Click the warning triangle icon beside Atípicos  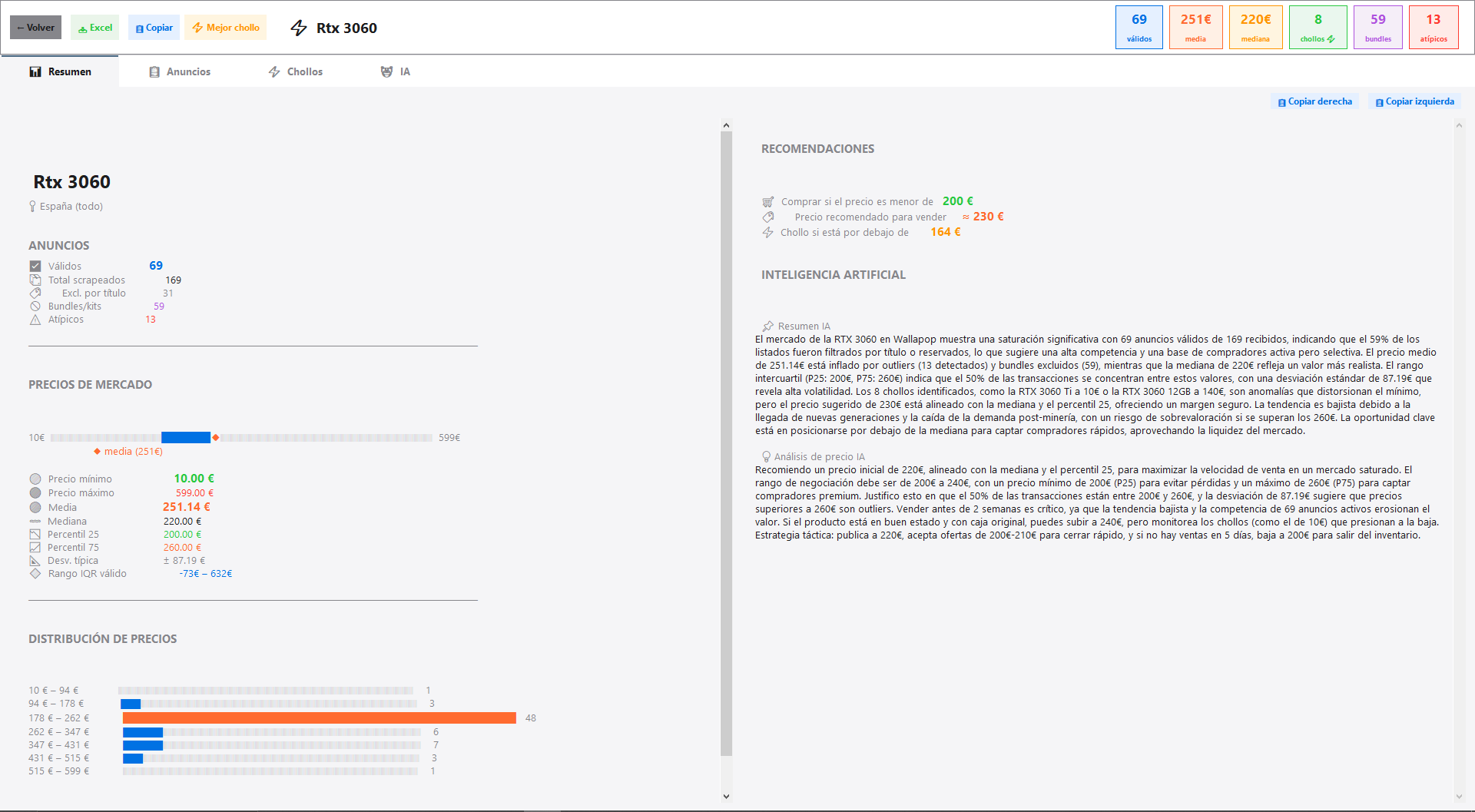coord(35,320)
